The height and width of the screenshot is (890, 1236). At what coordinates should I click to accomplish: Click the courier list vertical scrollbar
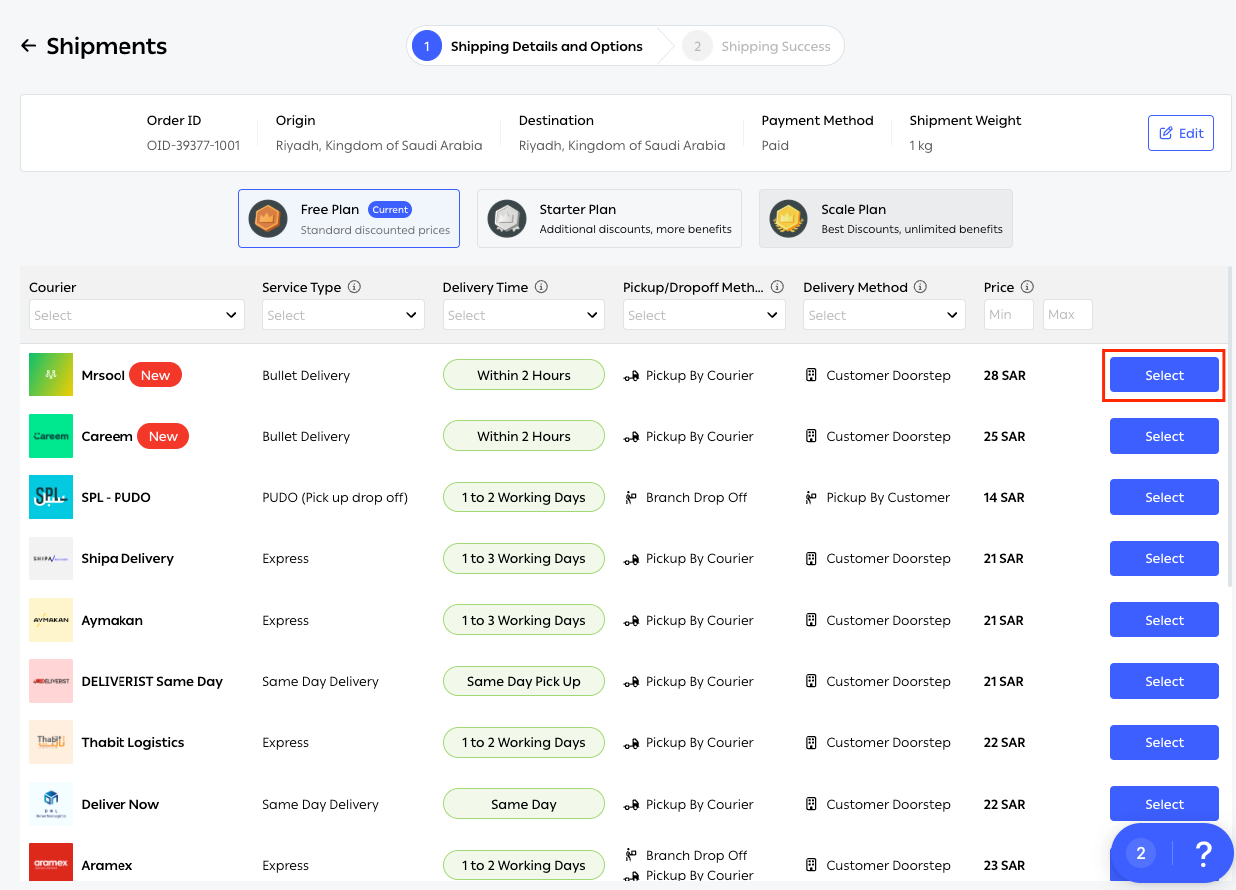(x=1229, y=428)
